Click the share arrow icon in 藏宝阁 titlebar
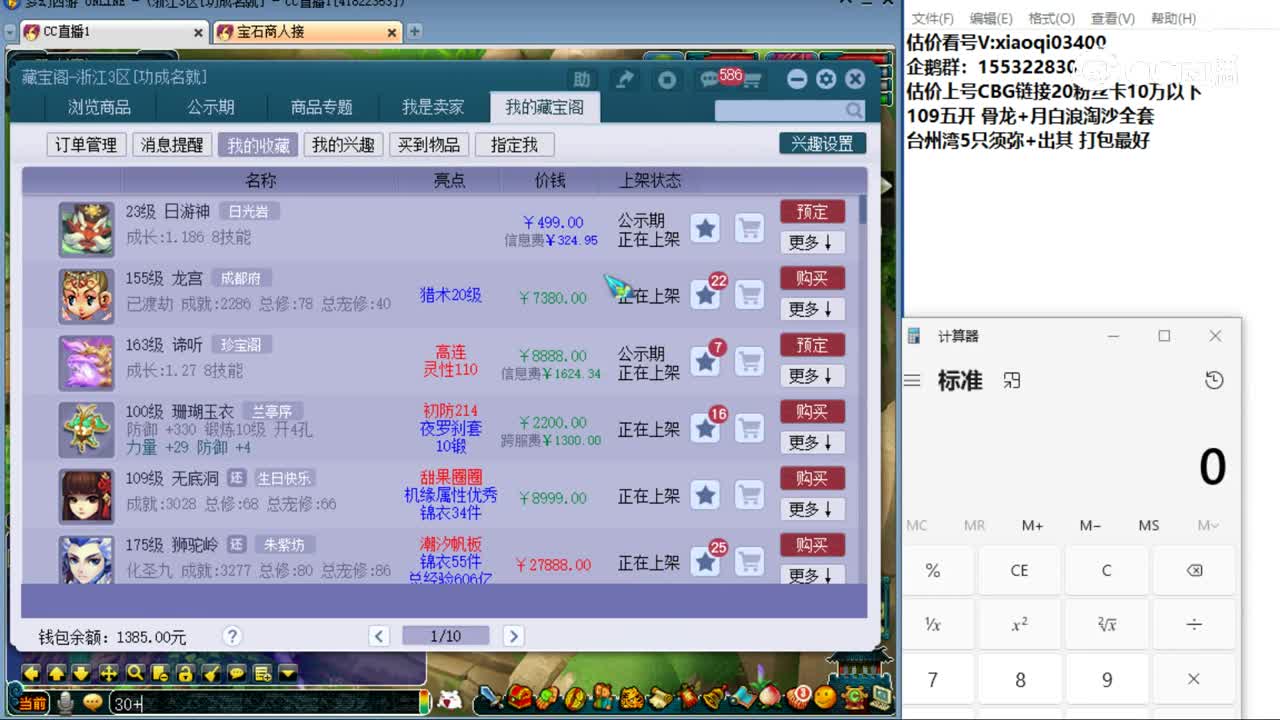 [624, 78]
